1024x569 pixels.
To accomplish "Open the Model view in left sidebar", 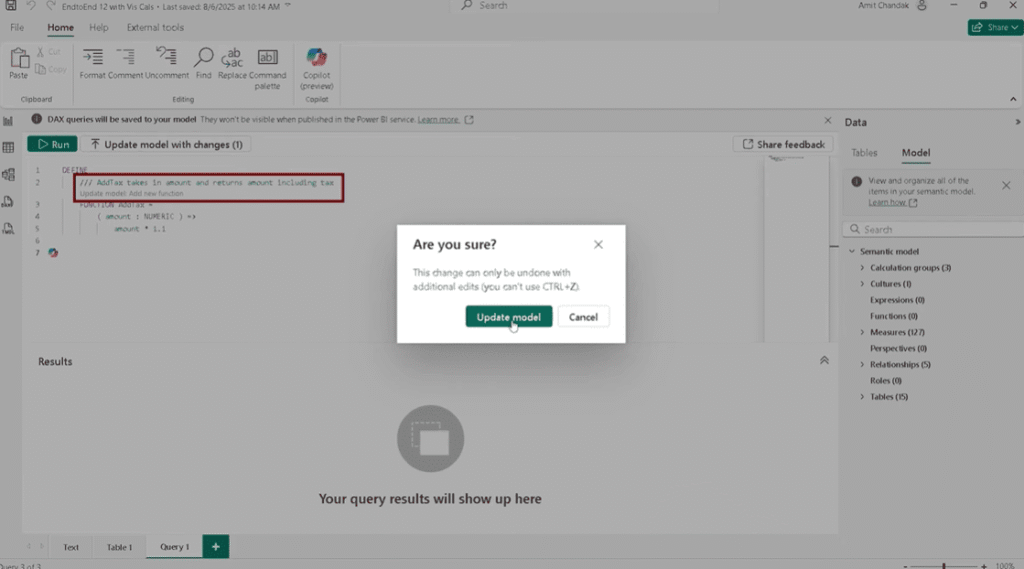I will (8, 174).
